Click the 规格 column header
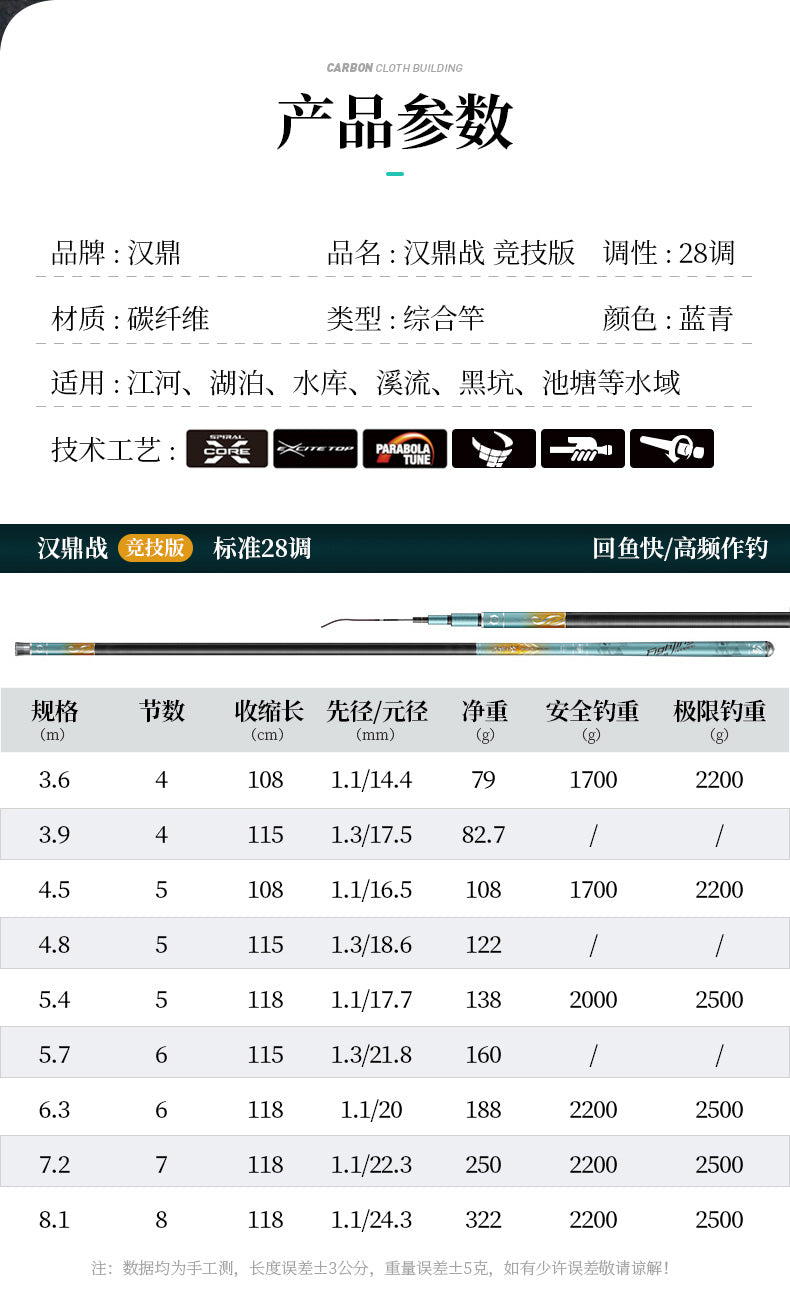 click(x=54, y=712)
